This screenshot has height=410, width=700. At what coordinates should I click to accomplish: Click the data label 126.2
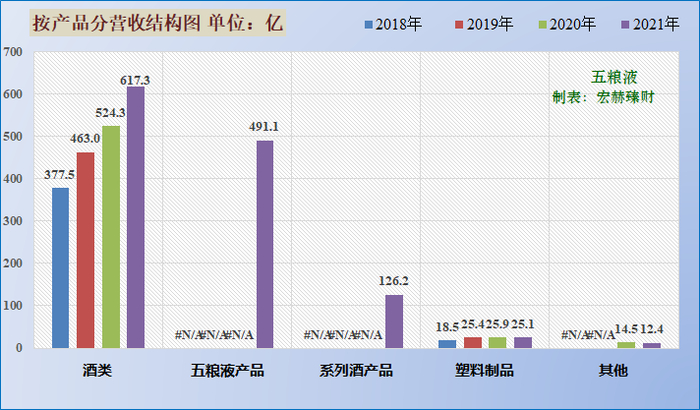(x=393, y=281)
